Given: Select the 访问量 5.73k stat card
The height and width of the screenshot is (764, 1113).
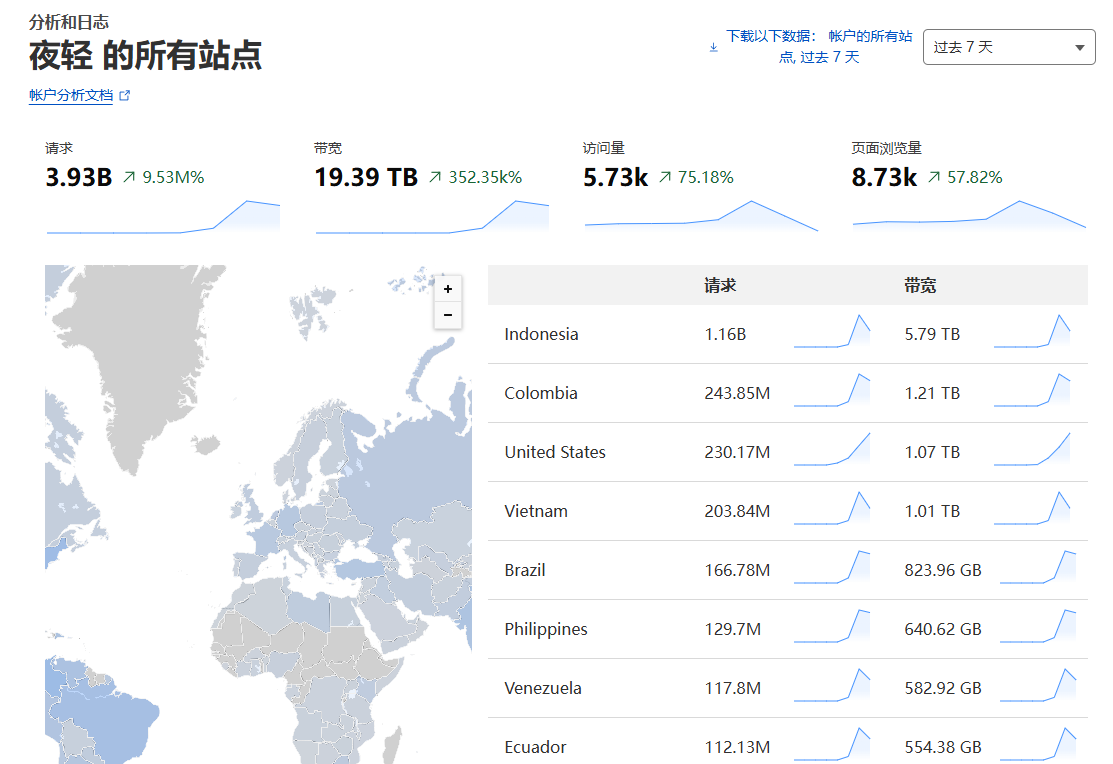Looking at the screenshot, I should click(x=700, y=187).
